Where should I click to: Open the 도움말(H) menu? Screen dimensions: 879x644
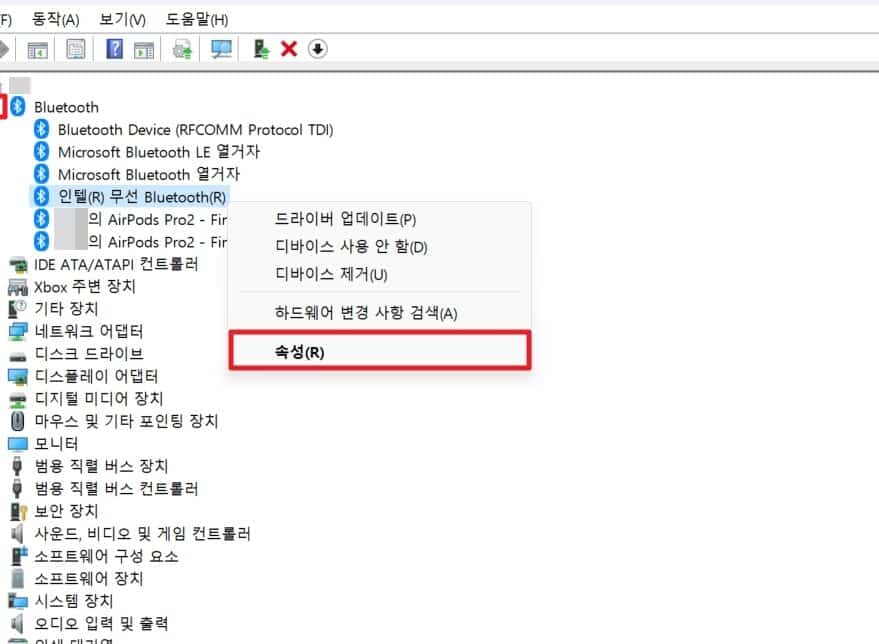point(195,20)
